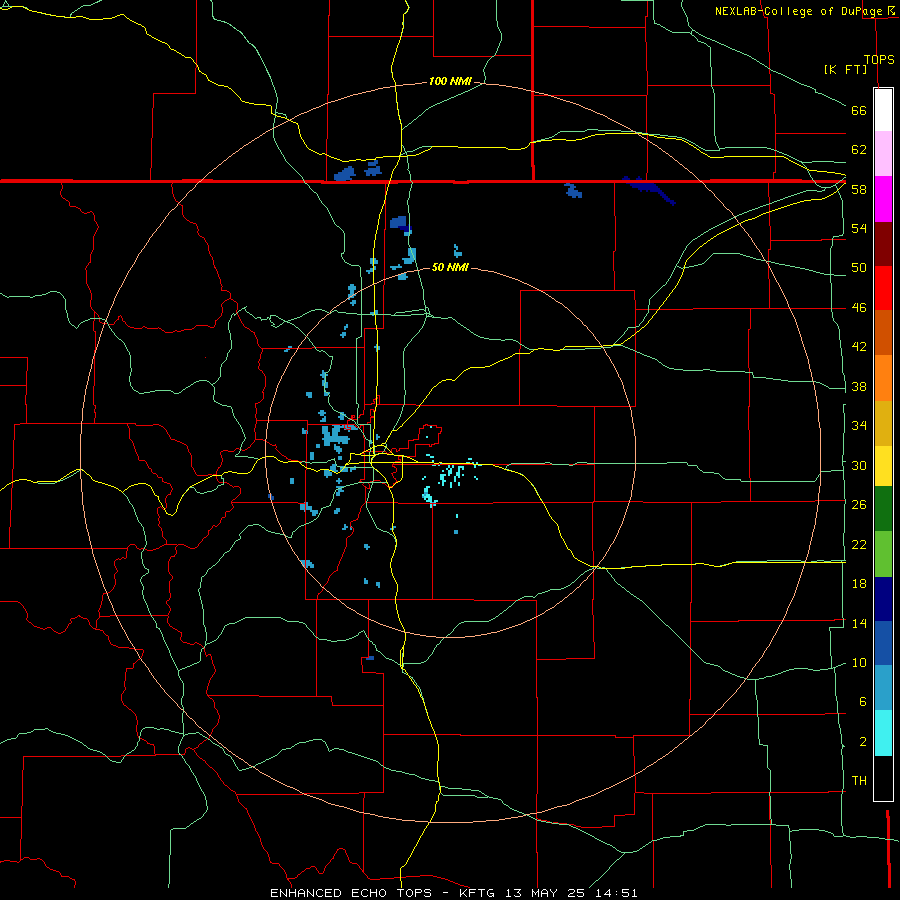Click the 62 value on the legend
The image size is (900, 900).
(859, 150)
